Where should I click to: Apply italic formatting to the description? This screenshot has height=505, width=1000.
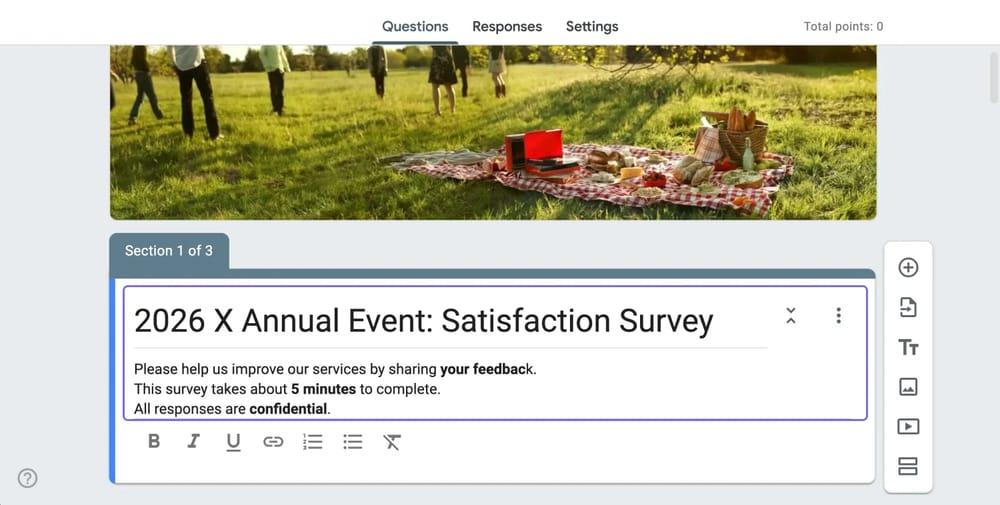[193, 441]
